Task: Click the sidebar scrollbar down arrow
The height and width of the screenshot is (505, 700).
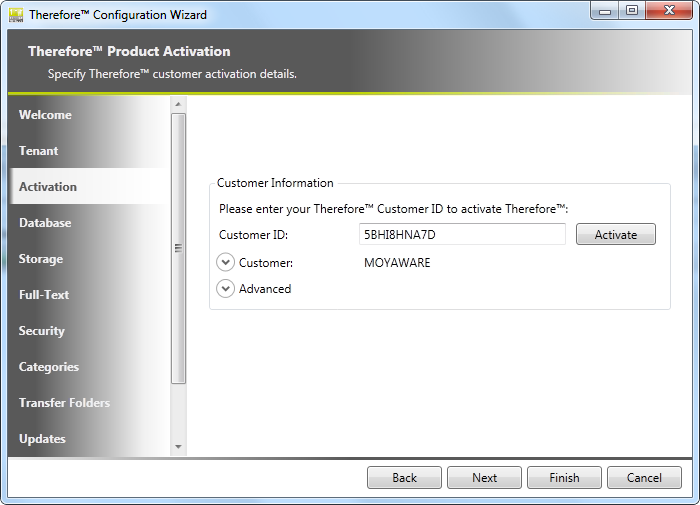Action: coord(179,447)
